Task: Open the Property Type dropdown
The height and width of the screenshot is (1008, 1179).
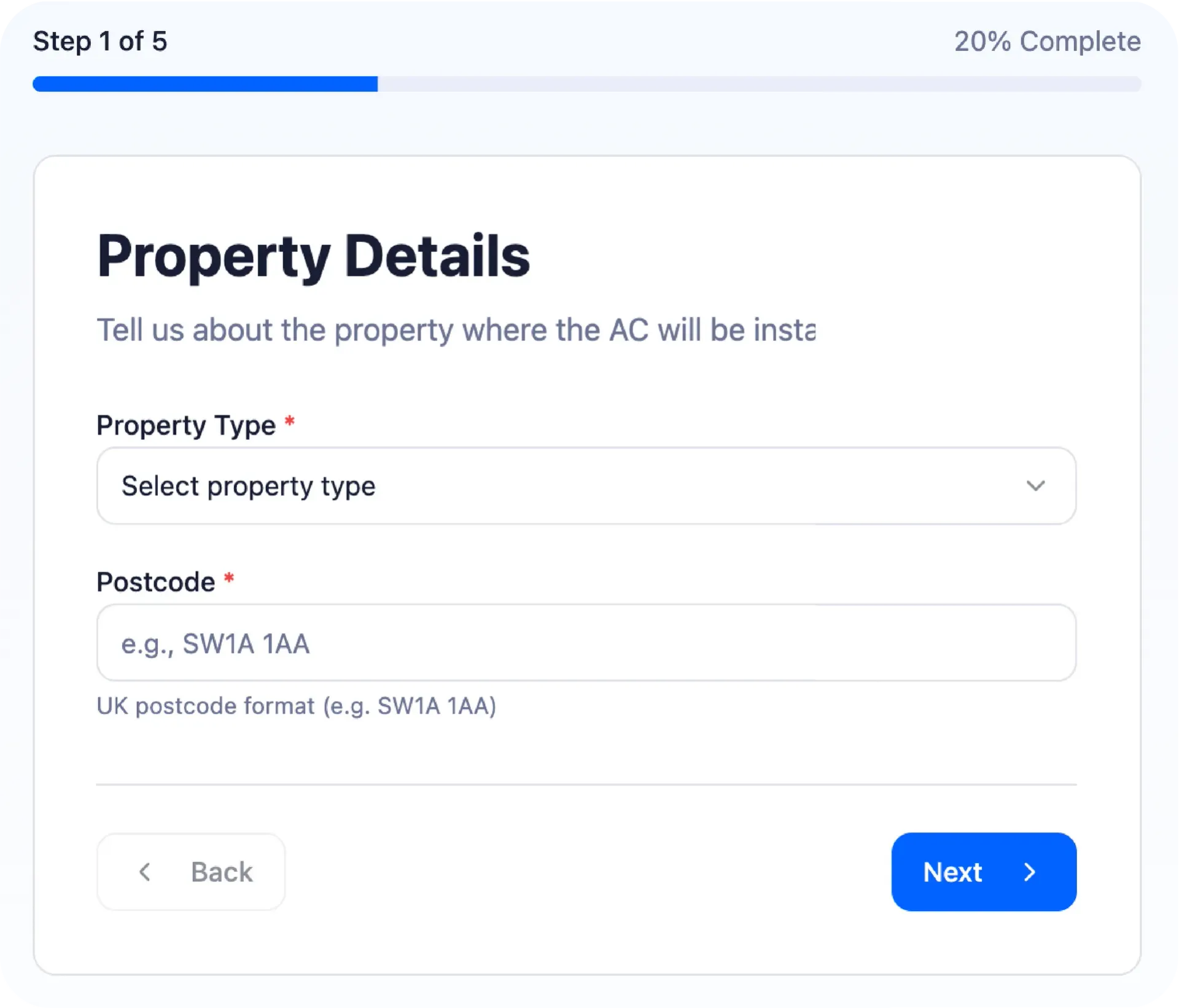Action: point(586,486)
